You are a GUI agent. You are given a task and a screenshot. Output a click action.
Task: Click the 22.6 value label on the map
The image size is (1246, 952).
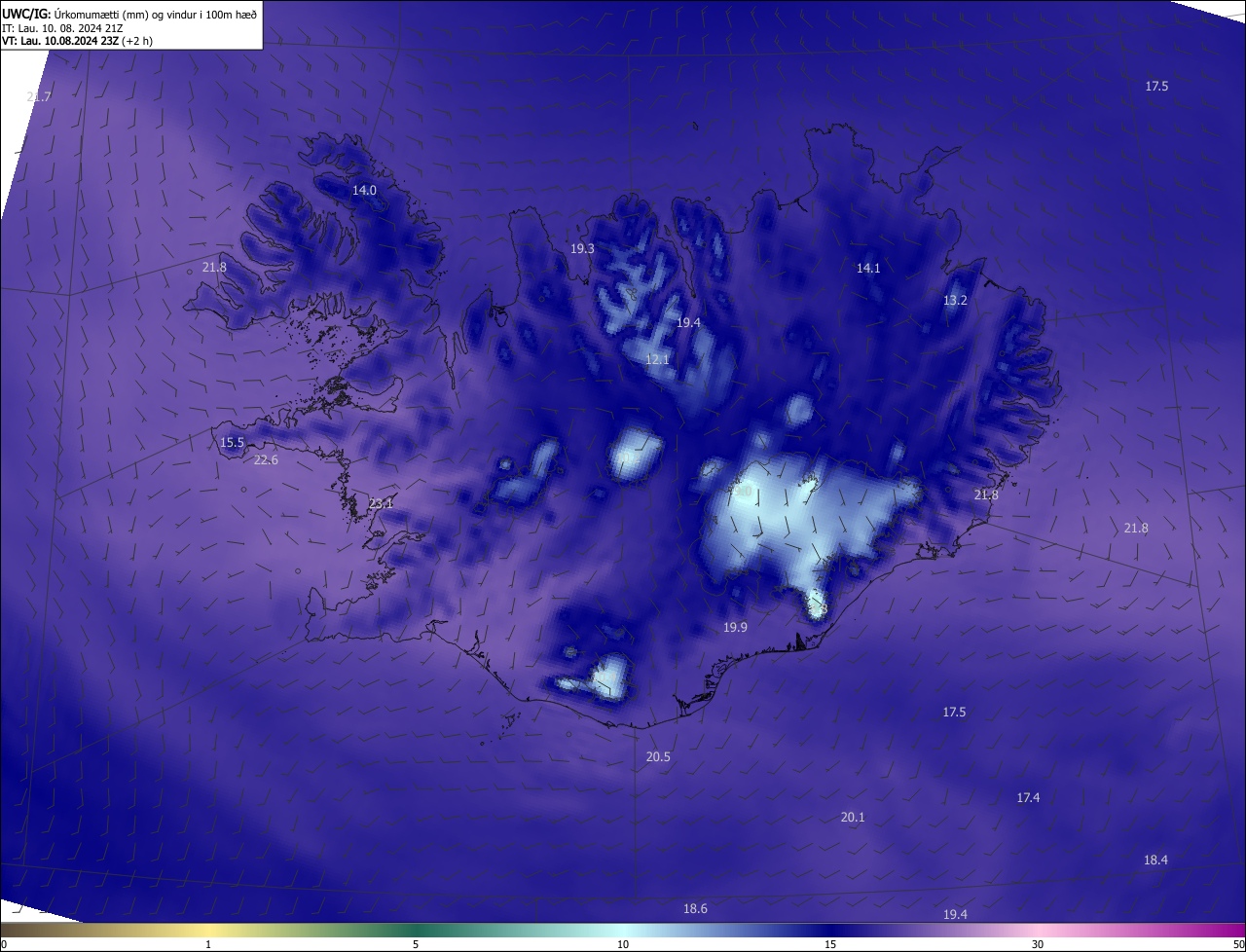266,459
